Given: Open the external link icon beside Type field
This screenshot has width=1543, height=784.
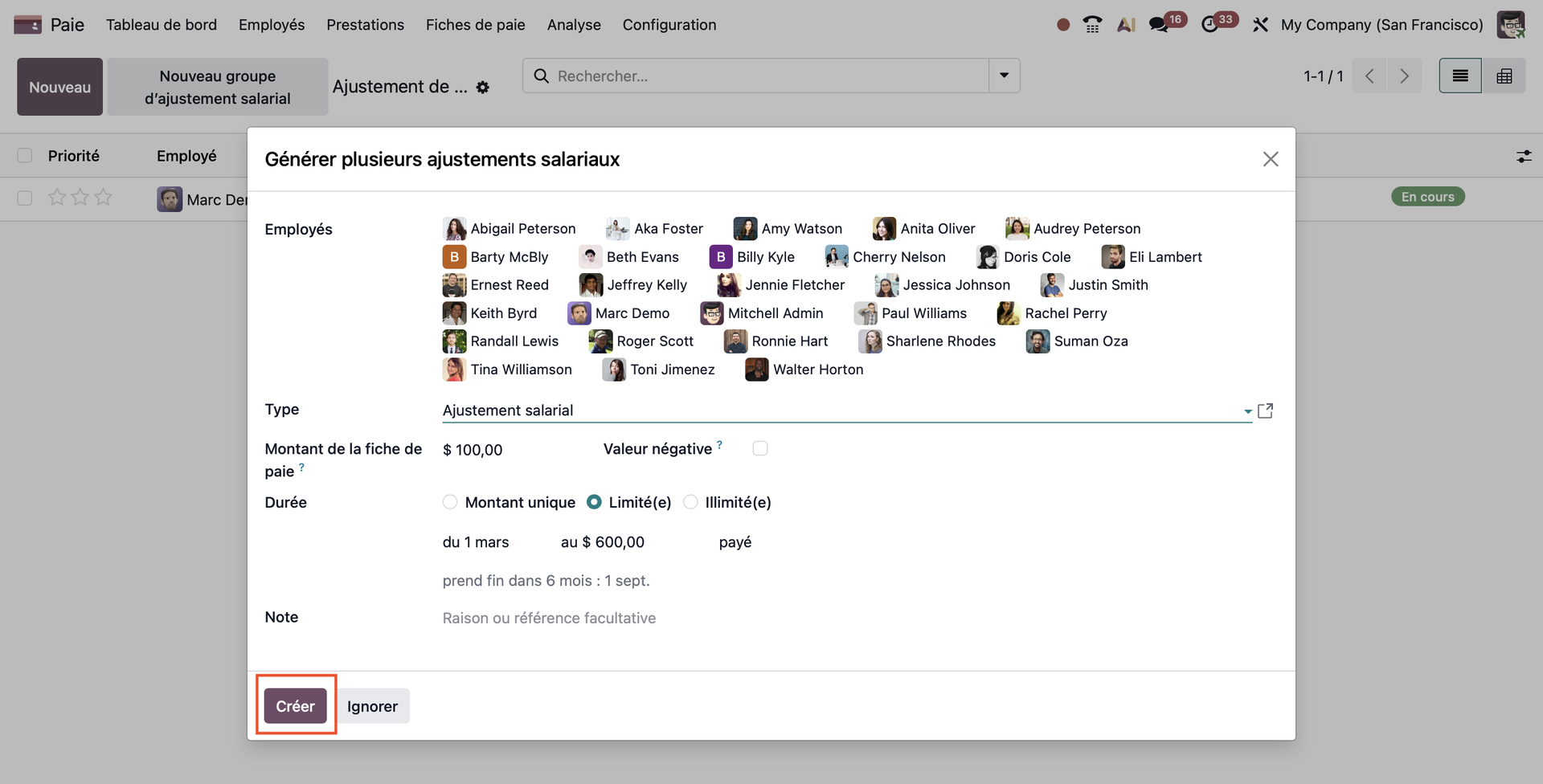Looking at the screenshot, I should [1265, 410].
